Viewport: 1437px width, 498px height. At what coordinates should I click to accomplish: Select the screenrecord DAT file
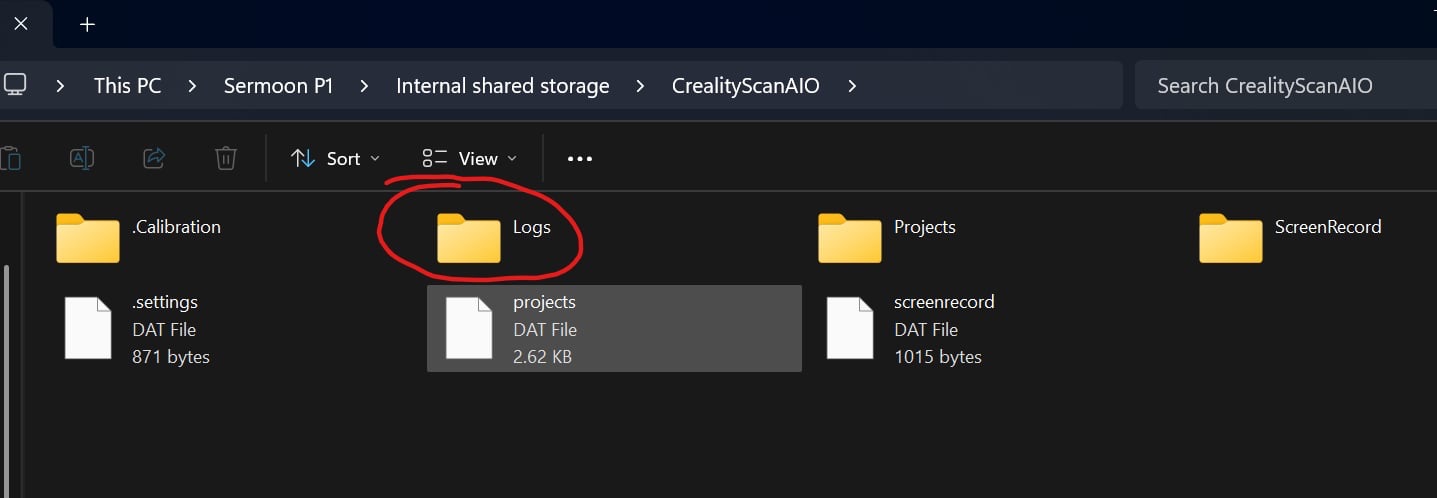pos(850,328)
